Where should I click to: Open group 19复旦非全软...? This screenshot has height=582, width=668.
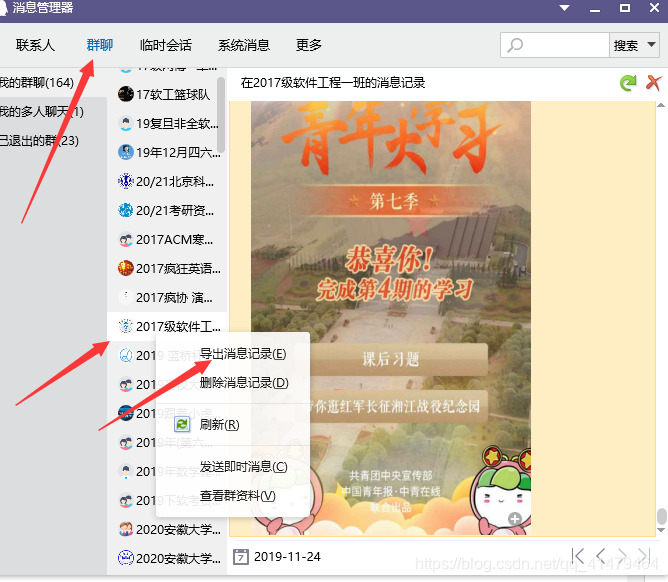167,124
